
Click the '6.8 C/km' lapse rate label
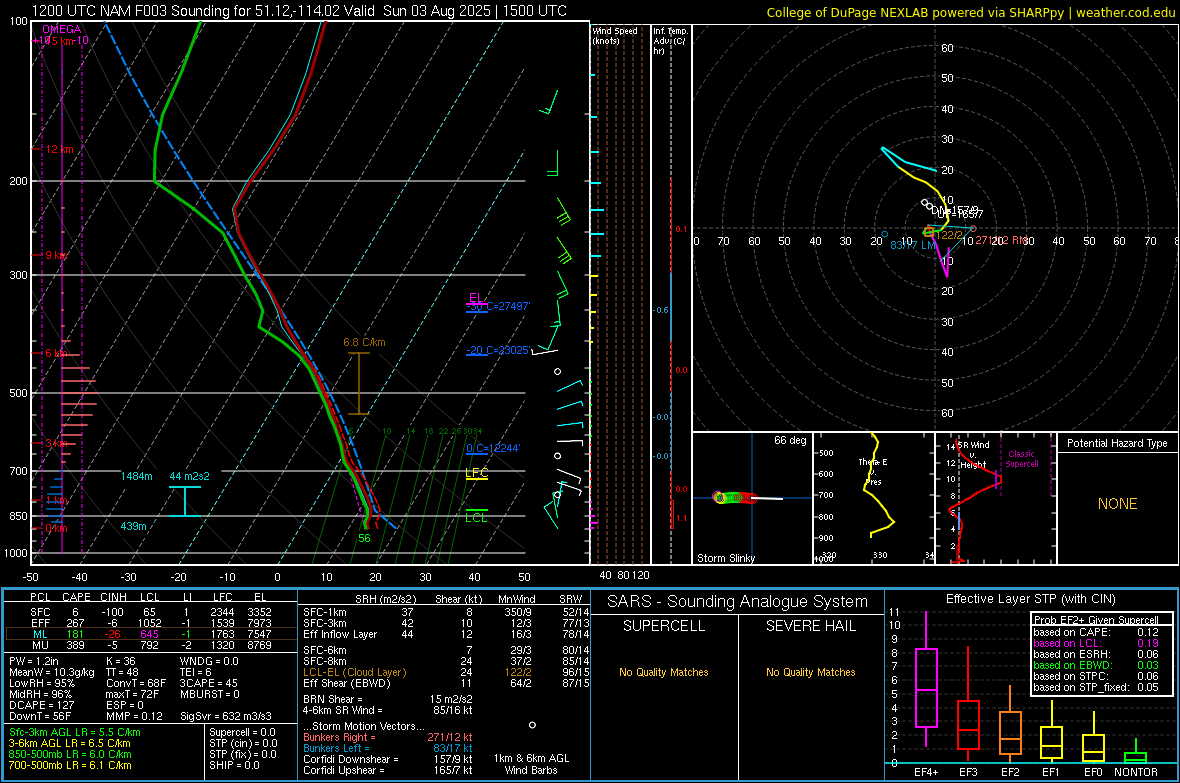coord(364,343)
